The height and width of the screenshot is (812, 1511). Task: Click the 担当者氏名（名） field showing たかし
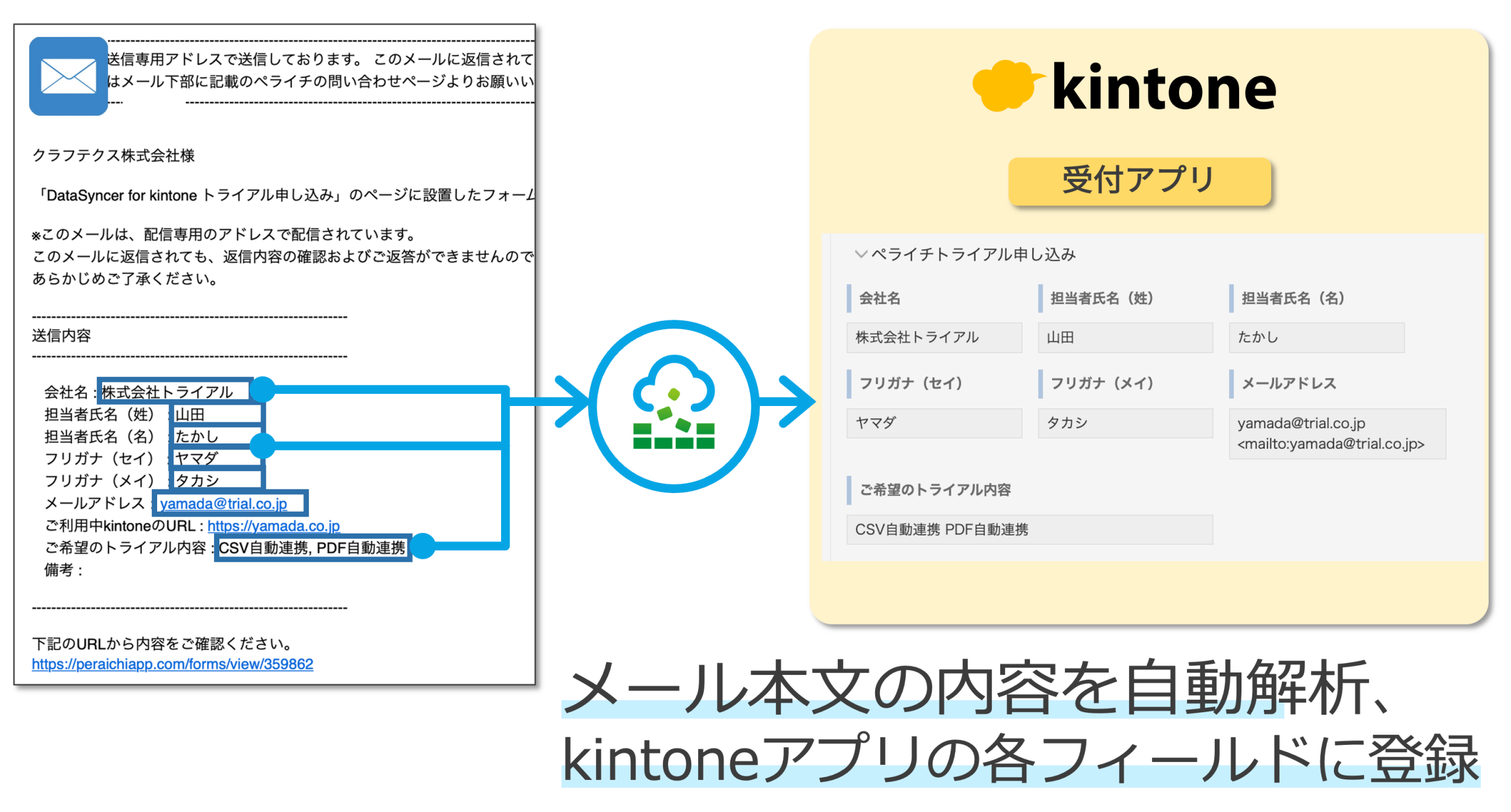1316,337
